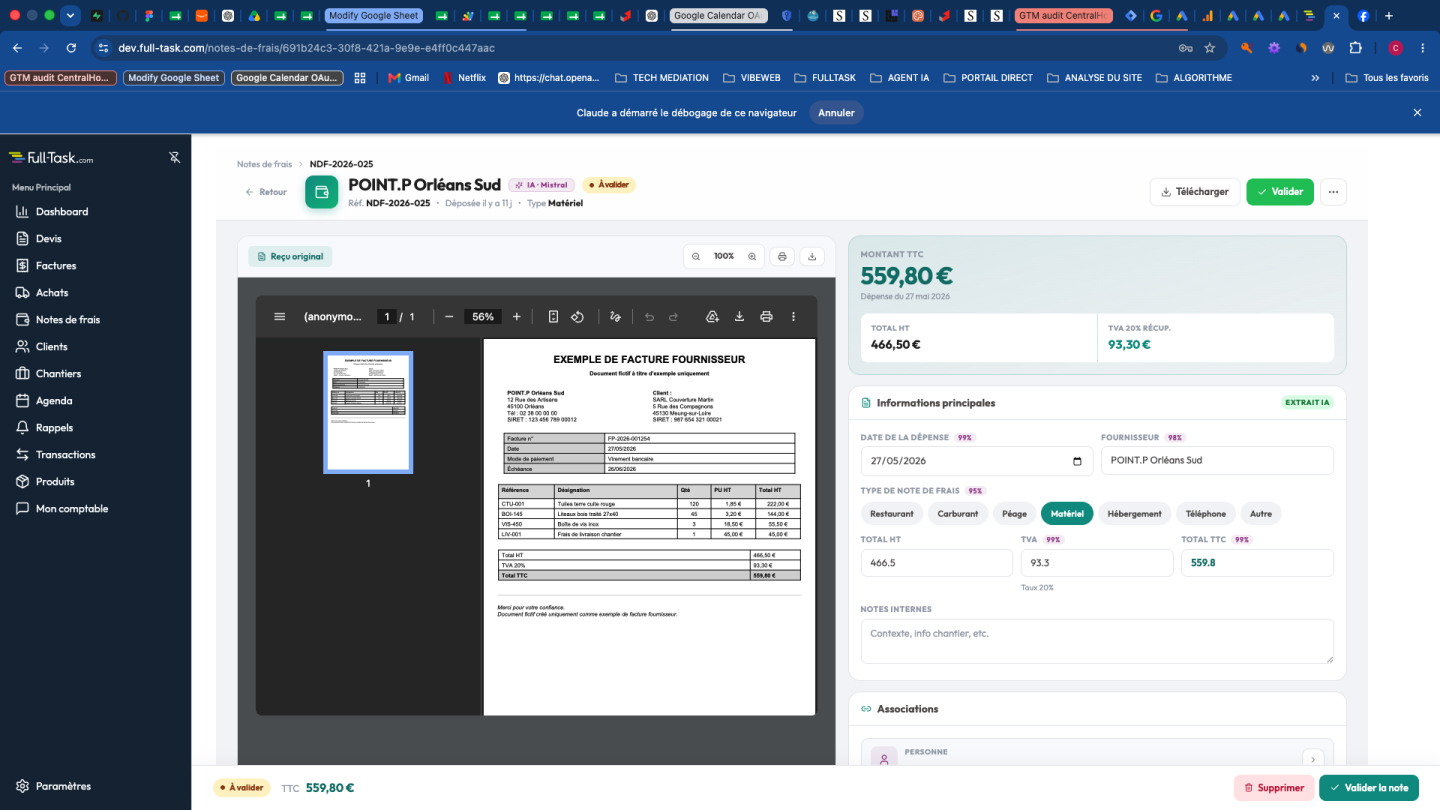Open the date picker calendar icon
The width and height of the screenshot is (1440, 810).
[x=1077, y=461]
